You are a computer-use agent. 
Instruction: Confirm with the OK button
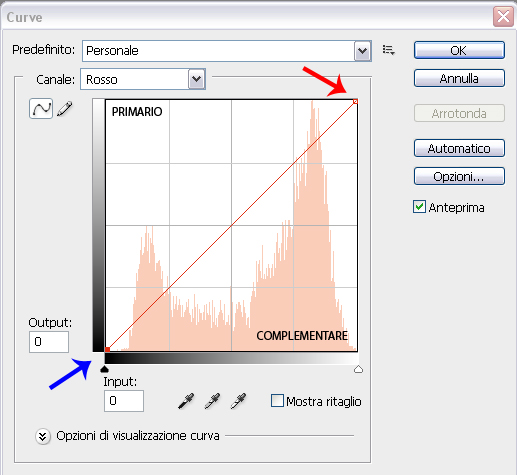459,50
